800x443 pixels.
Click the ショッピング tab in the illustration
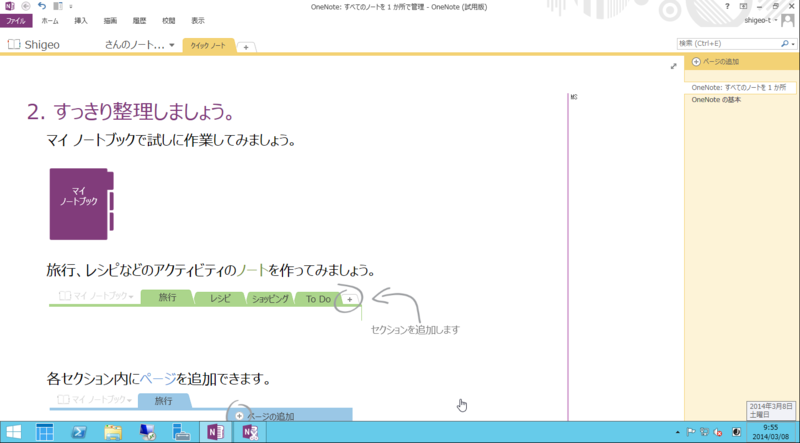pyautogui.click(x=270, y=299)
